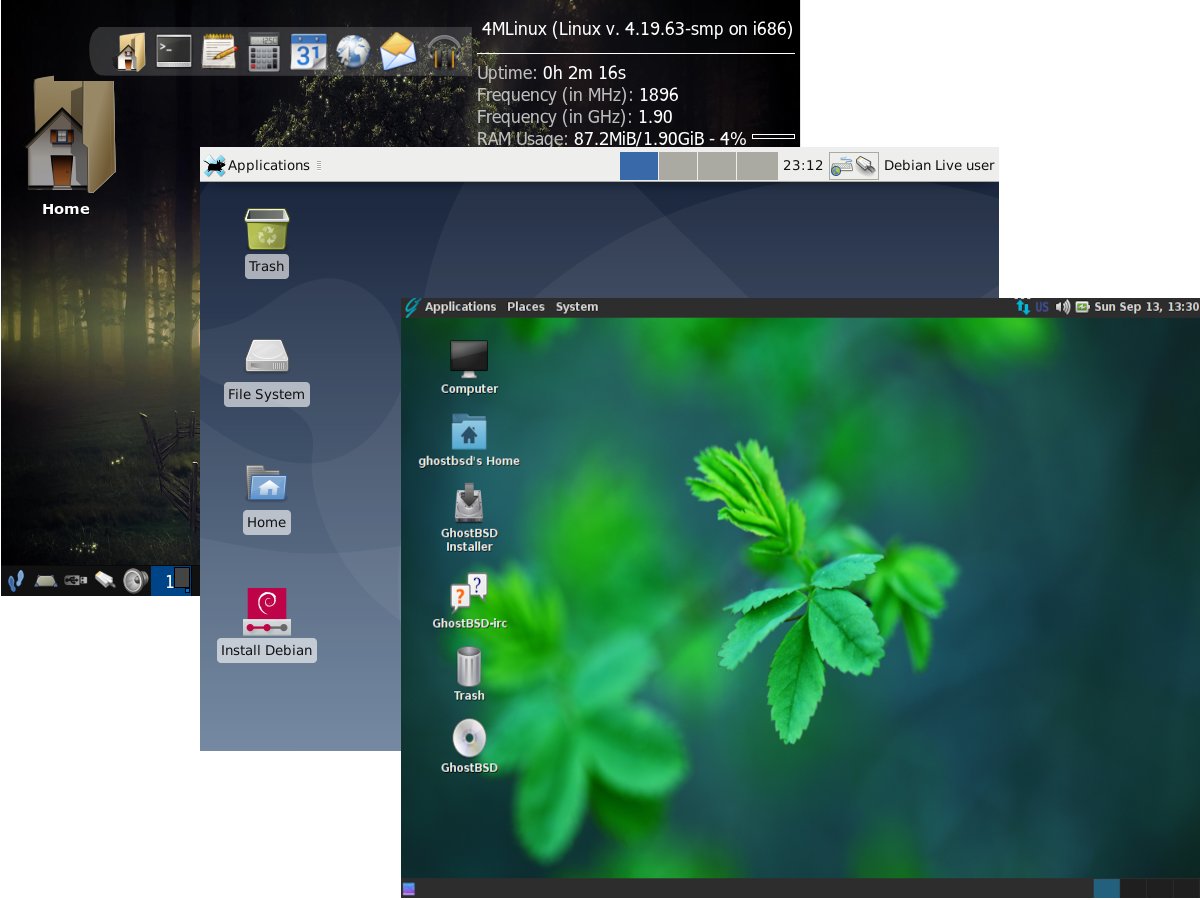Open the Trash can on the GhostBSD desktop
Image resolution: width=1200 pixels, height=900 pixels.
coord(469,665)
